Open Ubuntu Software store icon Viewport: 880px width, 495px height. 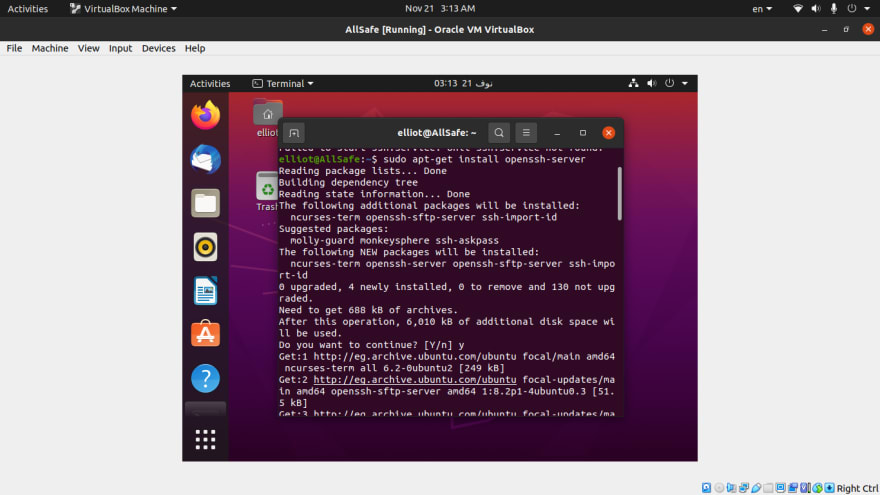tap(205, 334)
